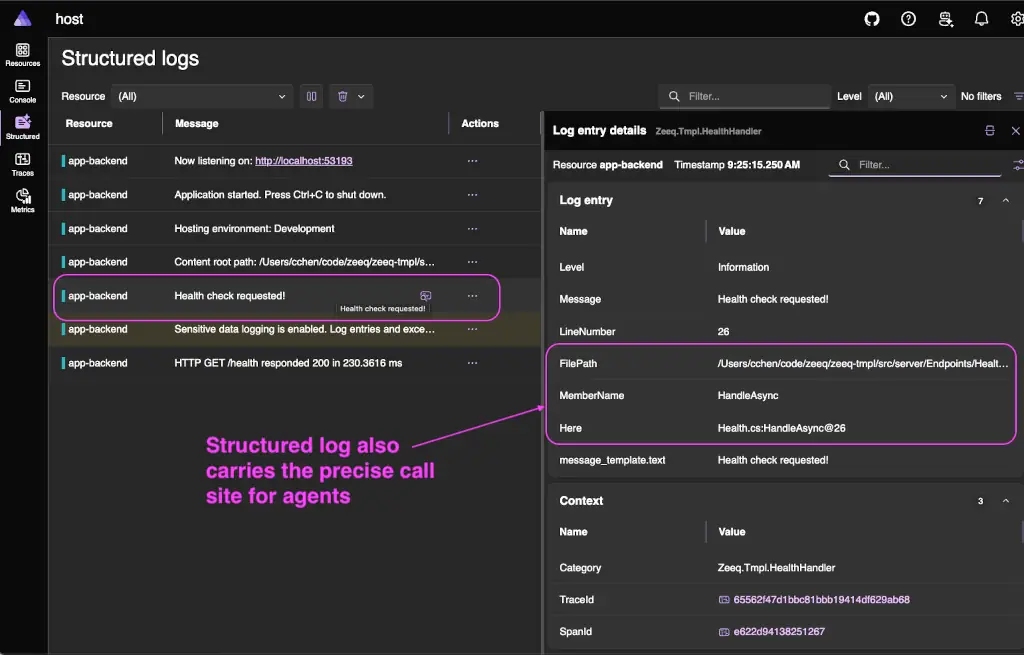
Task: Open actions for Content root path row
Action: (x=472, y=262)
